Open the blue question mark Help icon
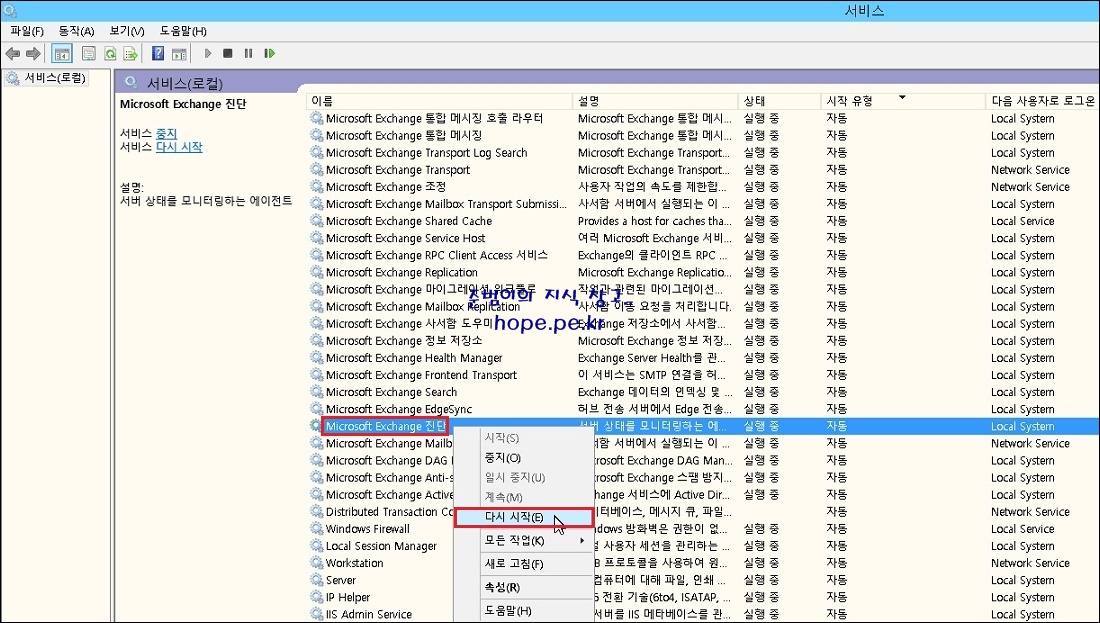 [x=158, y=53]
